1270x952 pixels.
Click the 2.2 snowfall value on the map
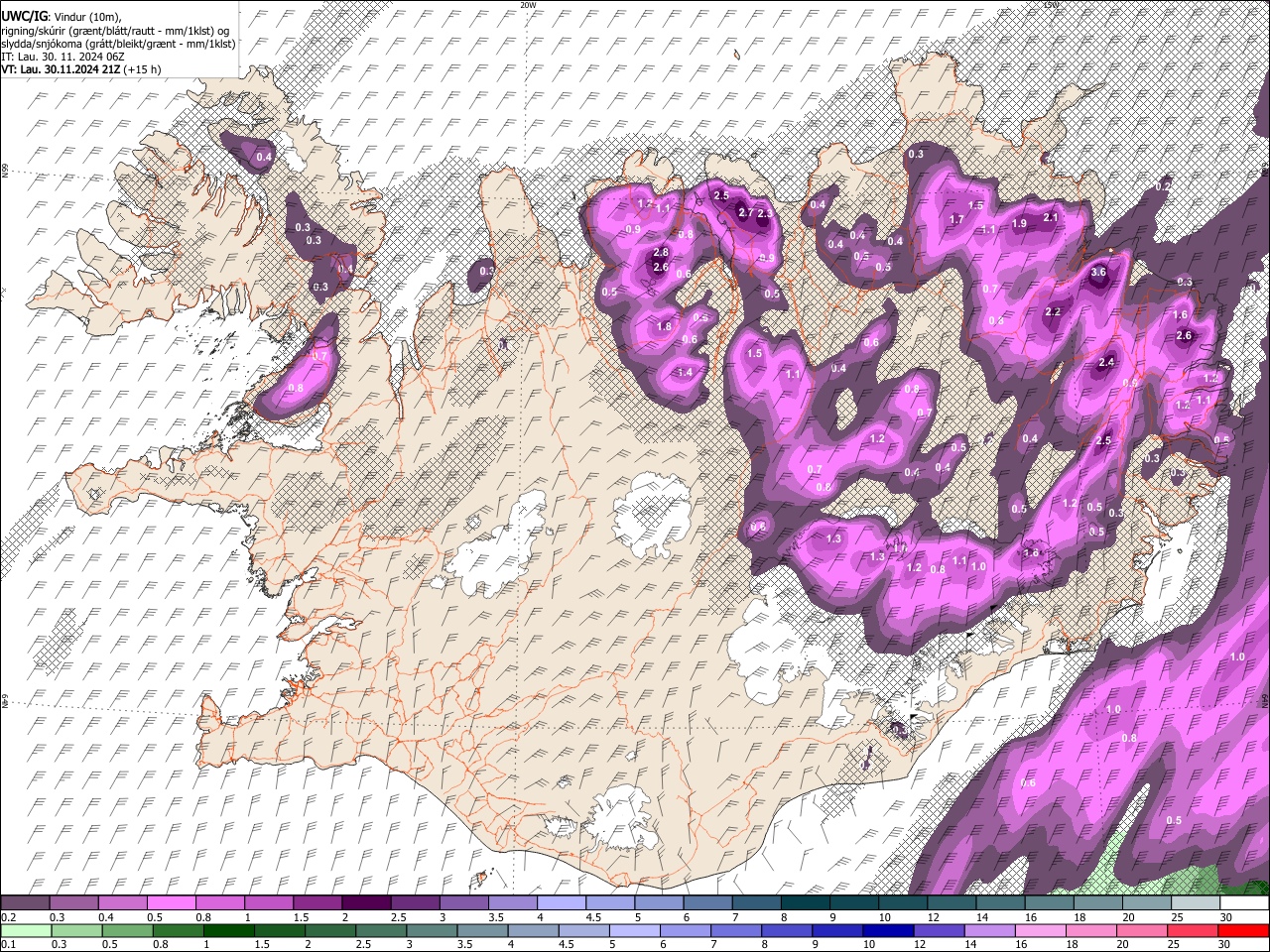1053,311
